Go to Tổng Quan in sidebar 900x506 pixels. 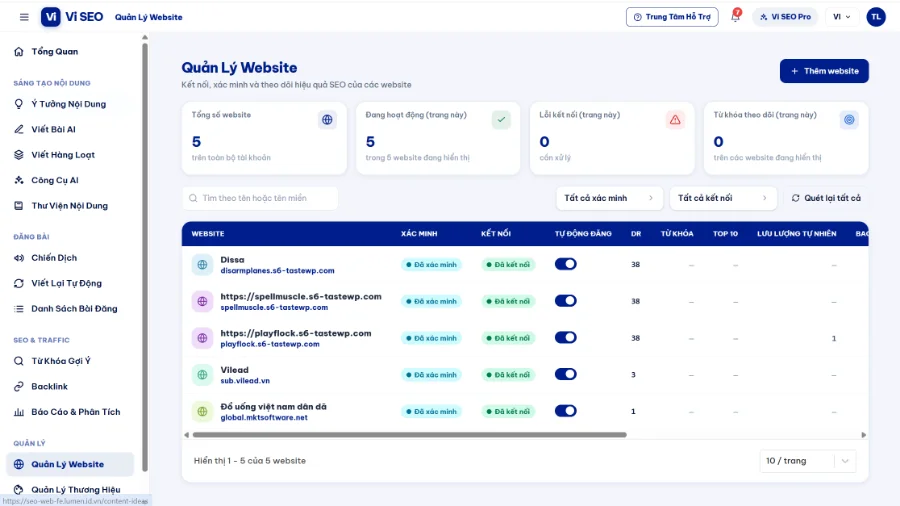[70, 52]
